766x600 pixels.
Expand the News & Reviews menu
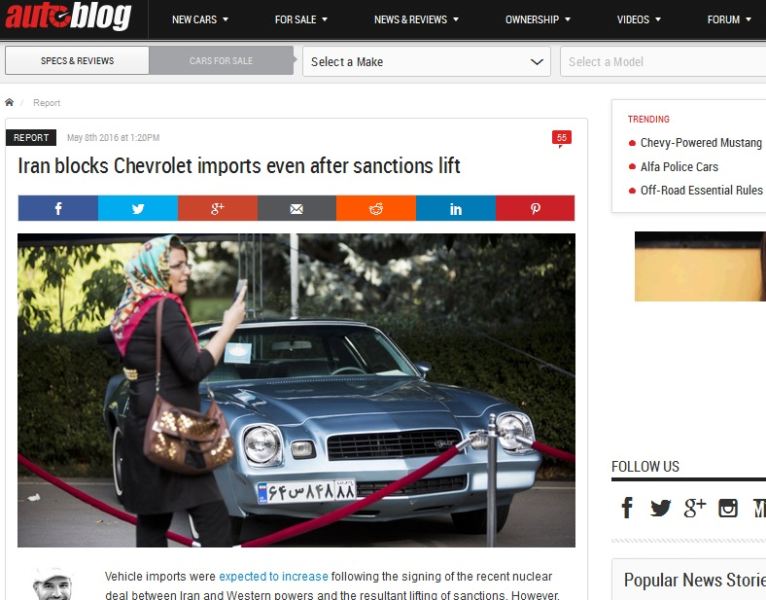click(416, 20)
